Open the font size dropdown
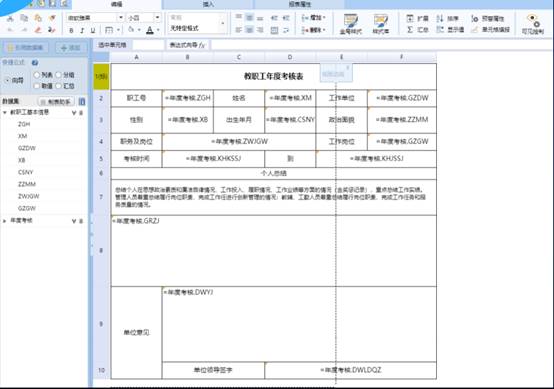 pyautogui.click(x=157, y=18)
